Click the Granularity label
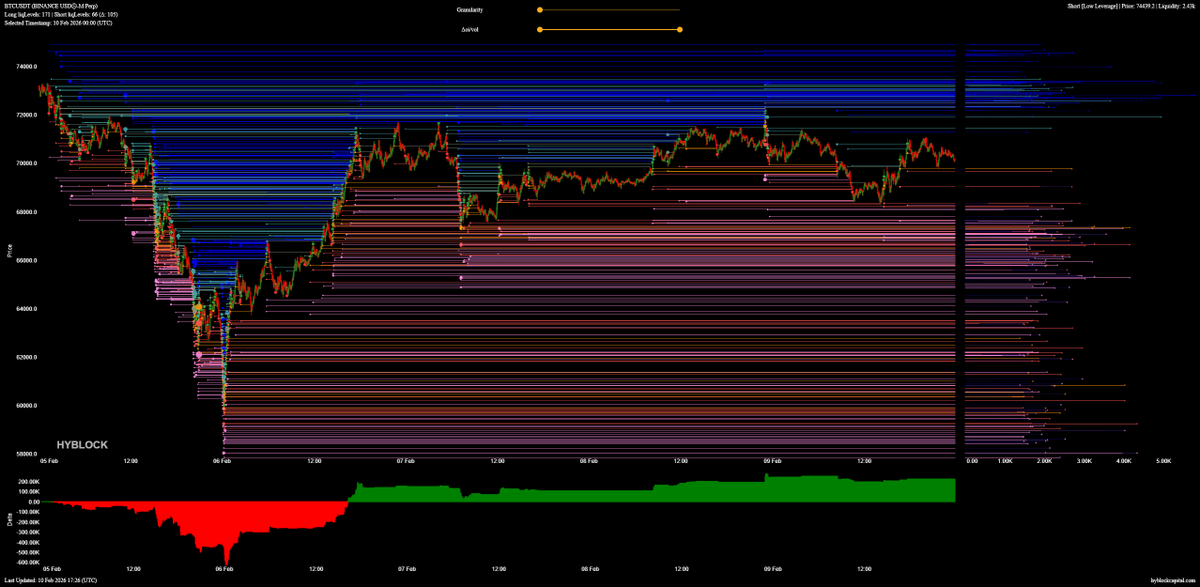 [x=470, y=9]
